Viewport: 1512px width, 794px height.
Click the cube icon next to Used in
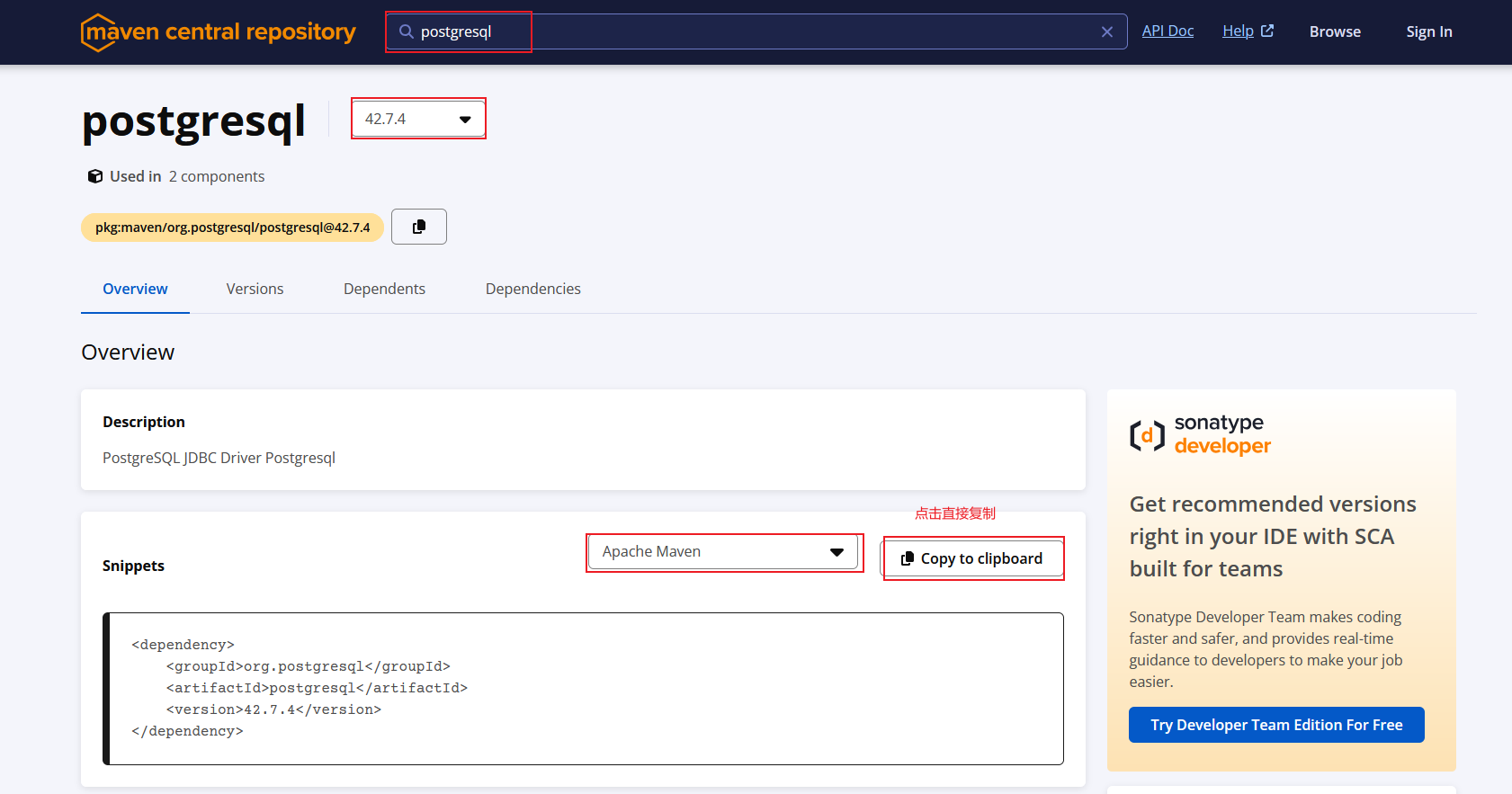pos(94,176)
